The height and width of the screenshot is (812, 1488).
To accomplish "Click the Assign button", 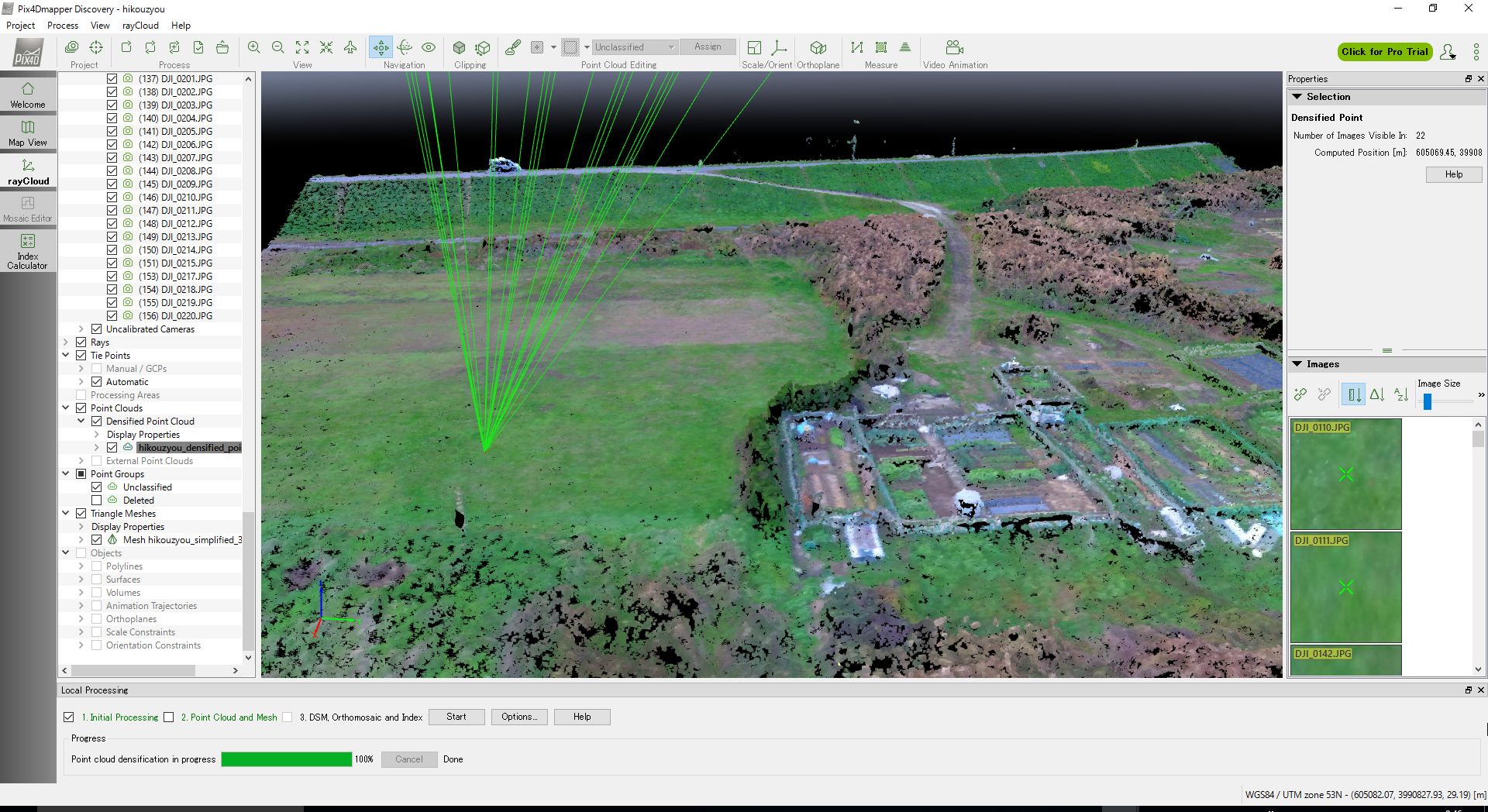I will 708,47.
